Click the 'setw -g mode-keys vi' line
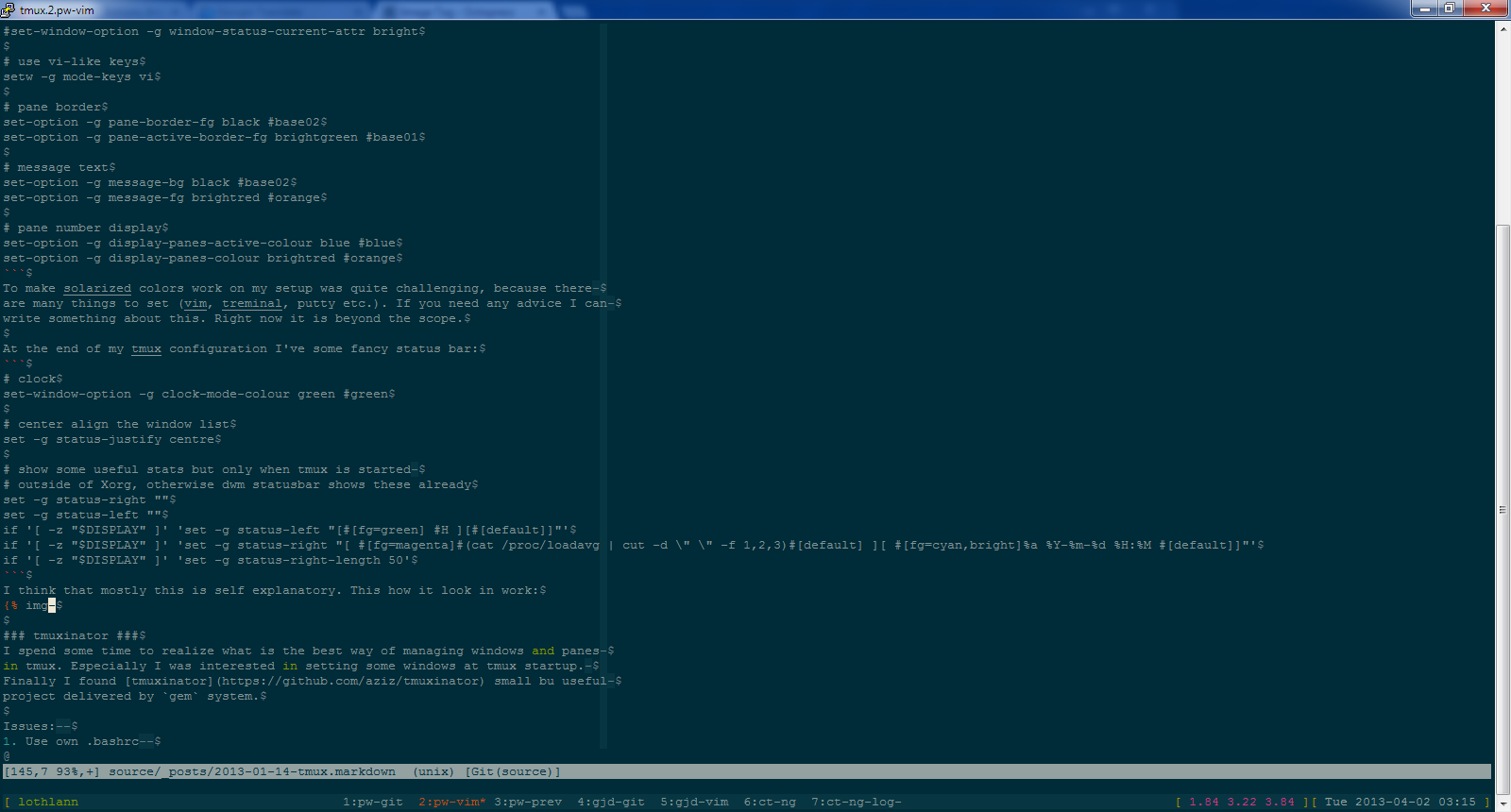This screenshot has width=1511, height=812. 82,76
